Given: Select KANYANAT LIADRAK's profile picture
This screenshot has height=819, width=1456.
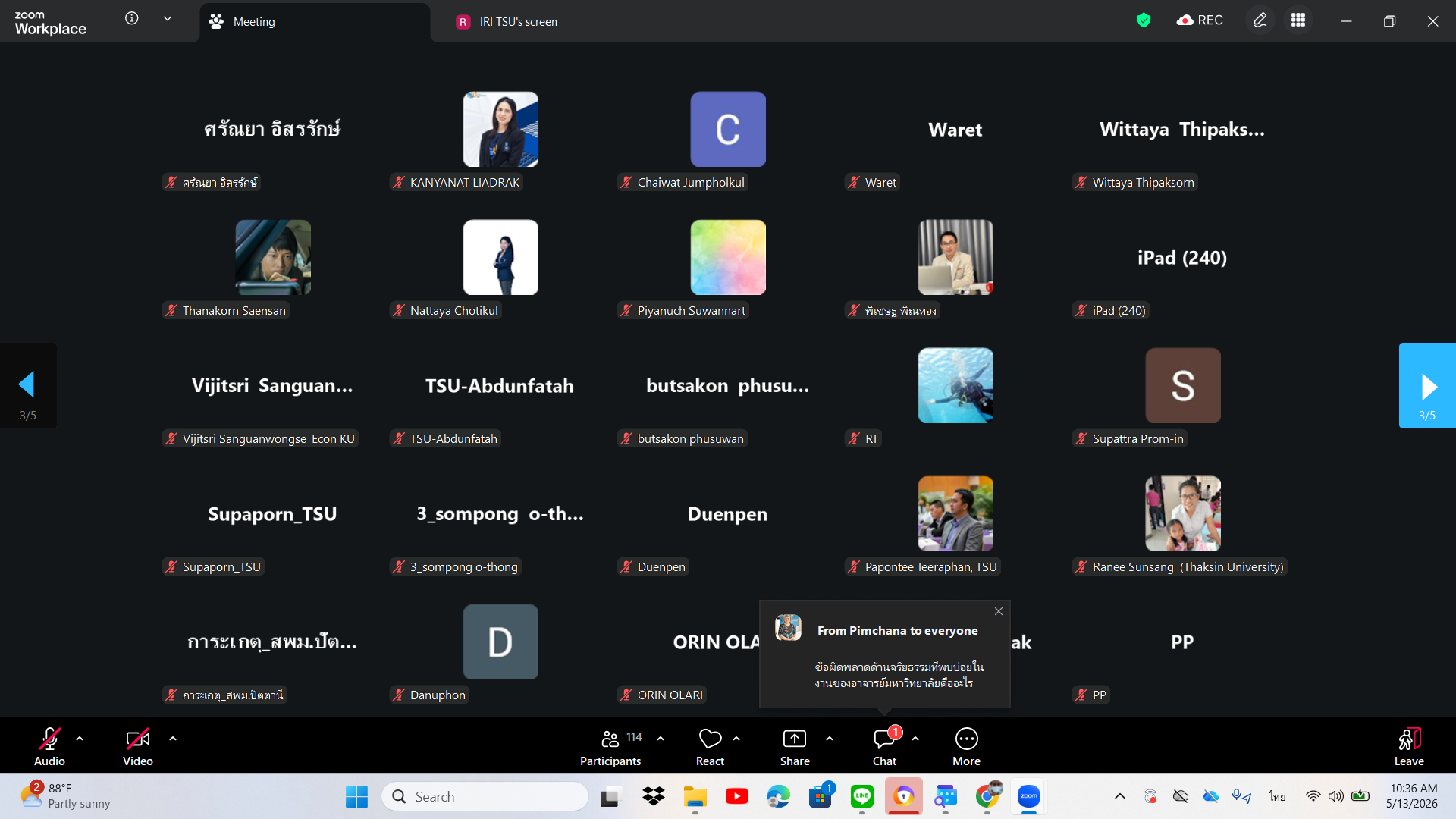Looking at the screenshot, I should (500, 130).
